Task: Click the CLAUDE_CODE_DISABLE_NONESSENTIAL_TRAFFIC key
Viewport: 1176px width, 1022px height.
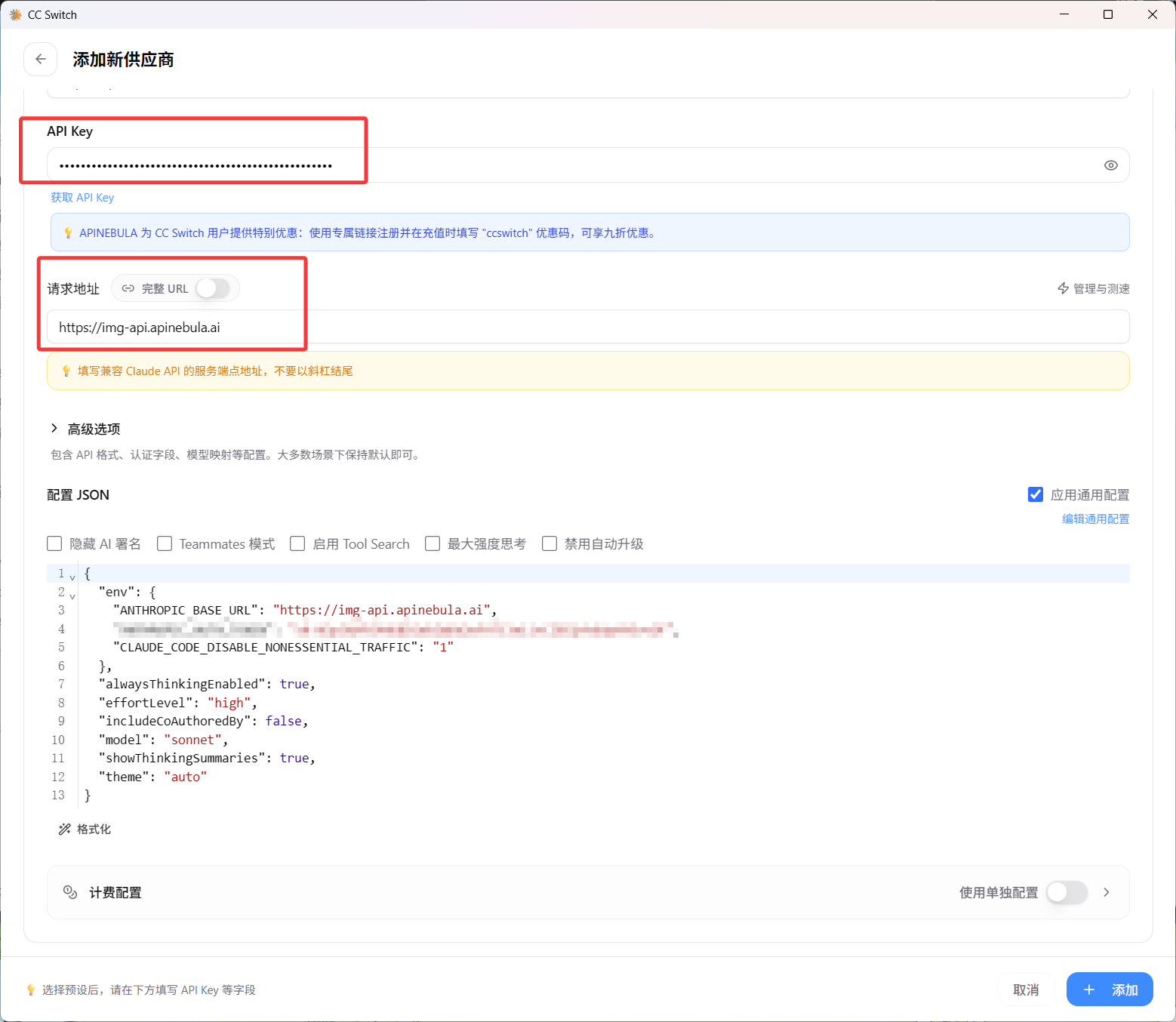Action: pos(265,647)
